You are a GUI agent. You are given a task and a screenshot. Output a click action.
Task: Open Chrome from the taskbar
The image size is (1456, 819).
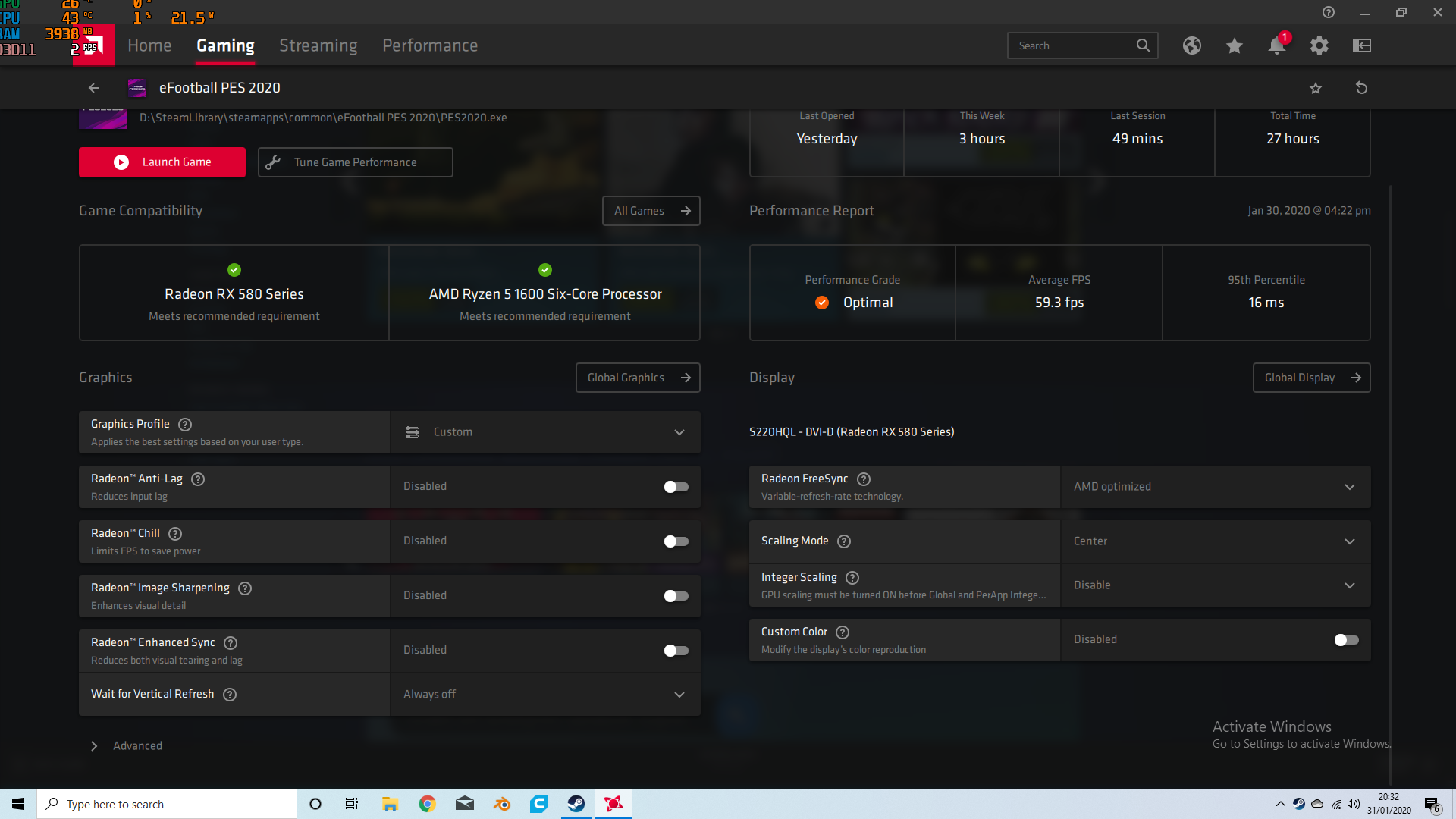coord(428,804)
